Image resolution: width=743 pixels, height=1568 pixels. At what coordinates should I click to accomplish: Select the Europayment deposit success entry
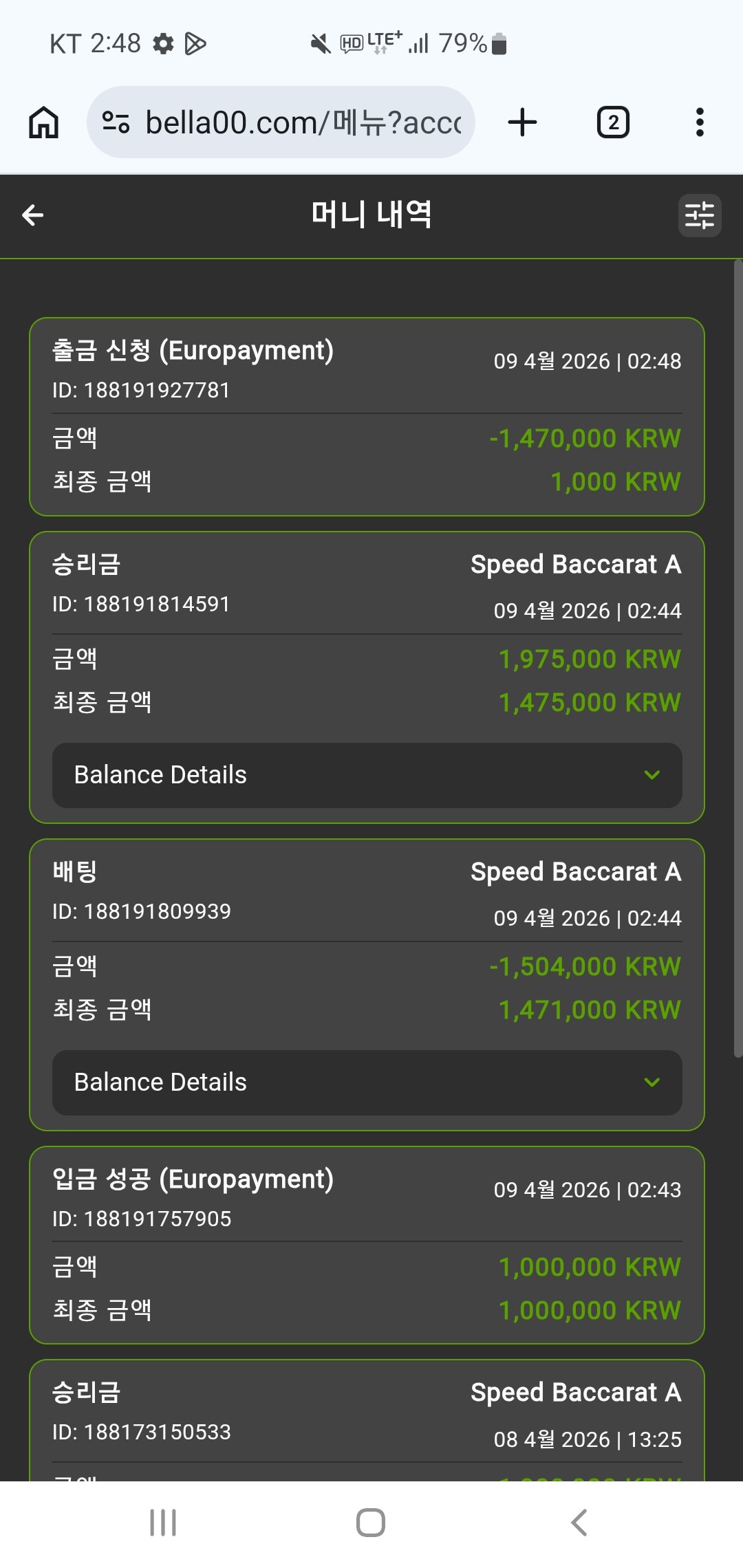point(366,1245)
